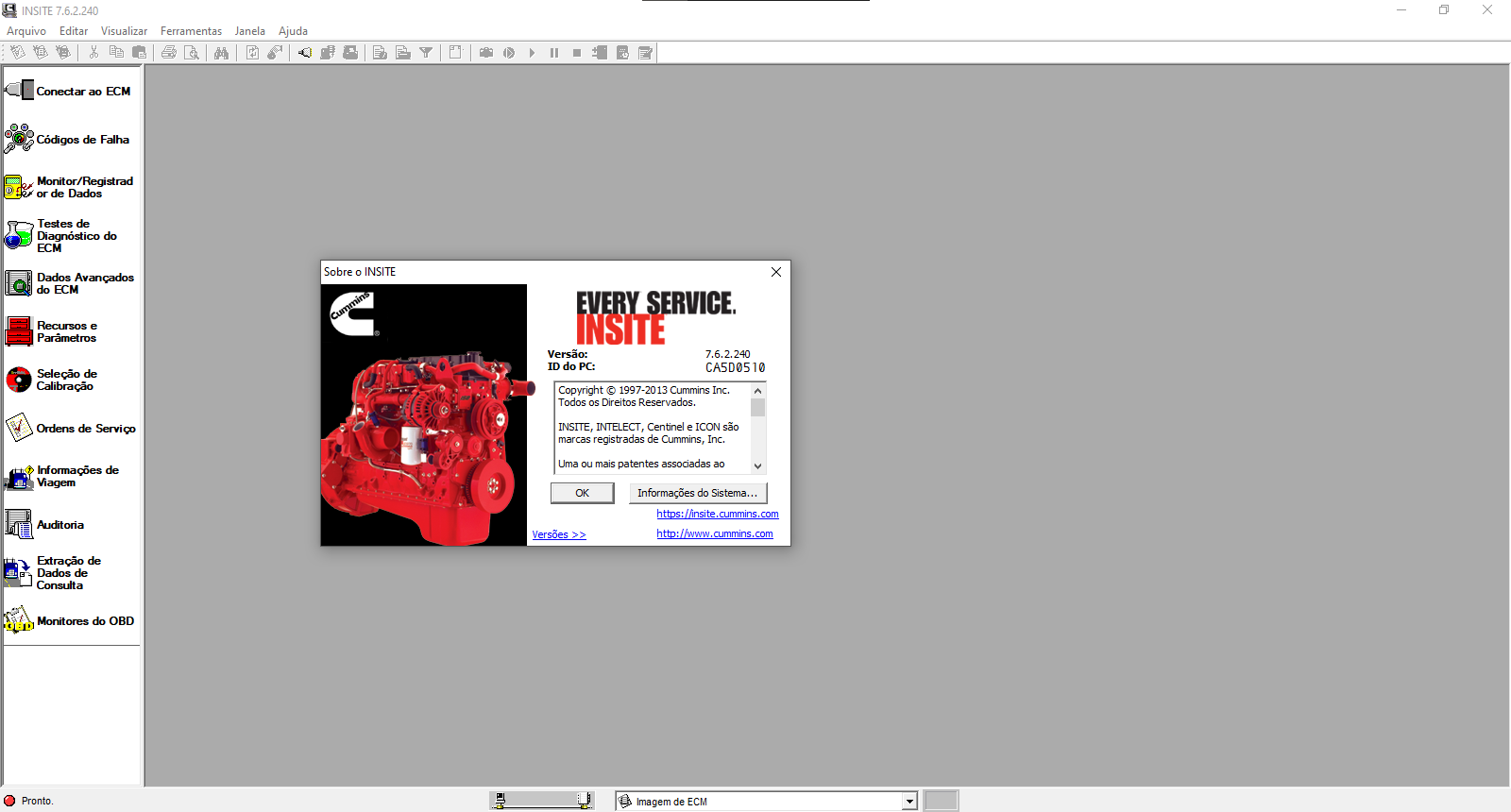The image size is (1511, 812).
Task: Expand the Imagem de ECM dropdown
Action: pos(909,802)
